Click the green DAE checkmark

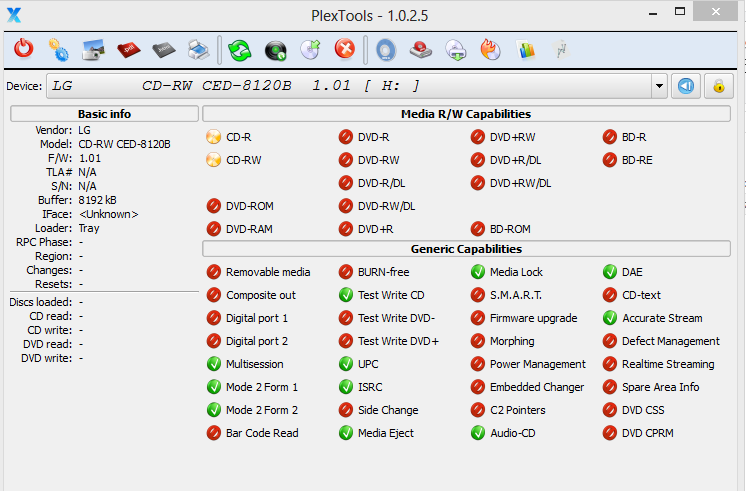[x=610, y=272]
